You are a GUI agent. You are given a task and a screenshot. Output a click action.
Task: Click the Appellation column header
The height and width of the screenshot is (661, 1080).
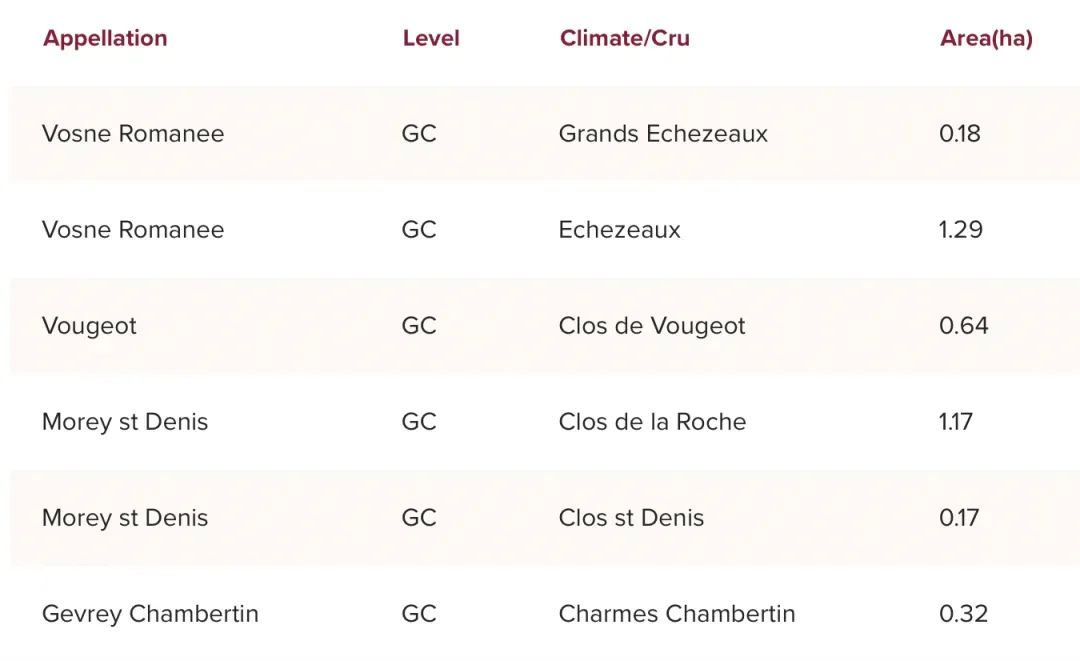(x=105, y=39)
